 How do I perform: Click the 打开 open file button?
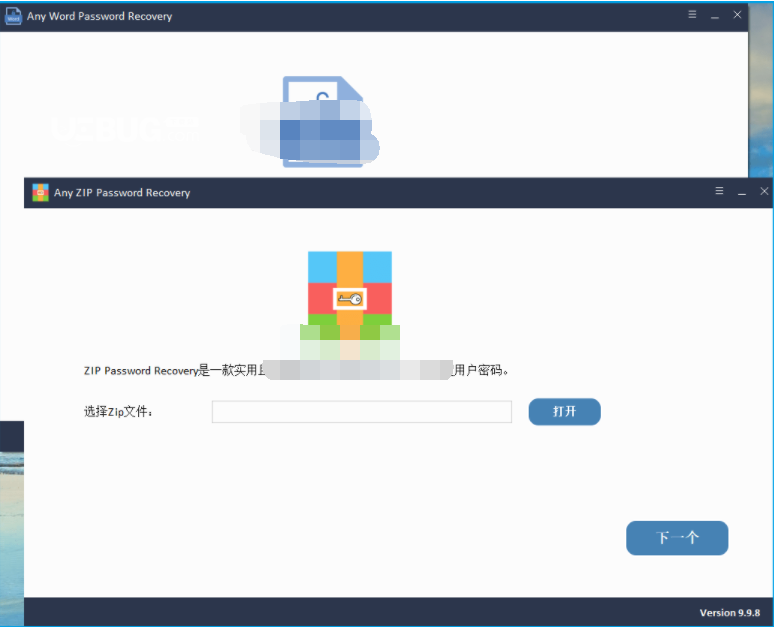tap(564, 411)
